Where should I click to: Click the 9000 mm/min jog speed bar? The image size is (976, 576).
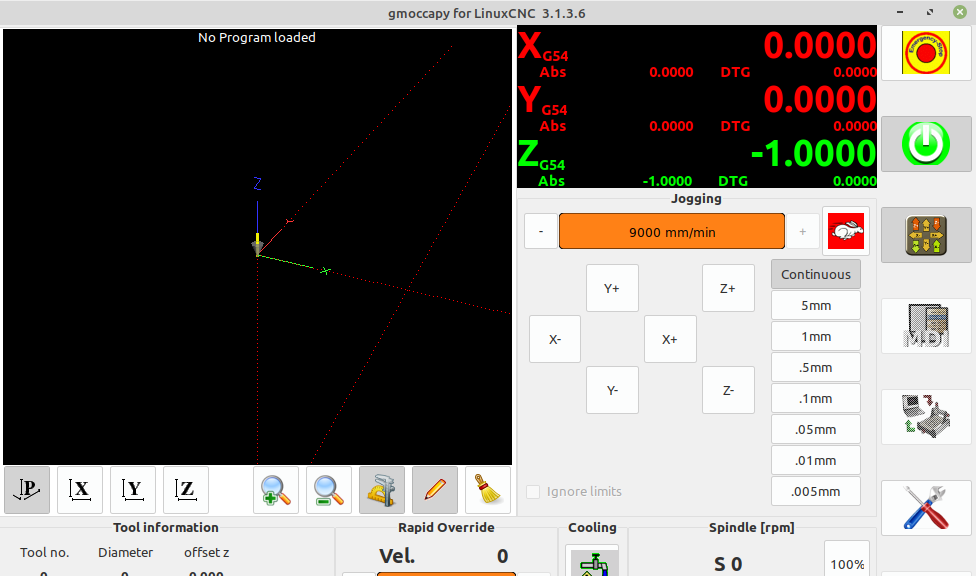tap(672, 231)
